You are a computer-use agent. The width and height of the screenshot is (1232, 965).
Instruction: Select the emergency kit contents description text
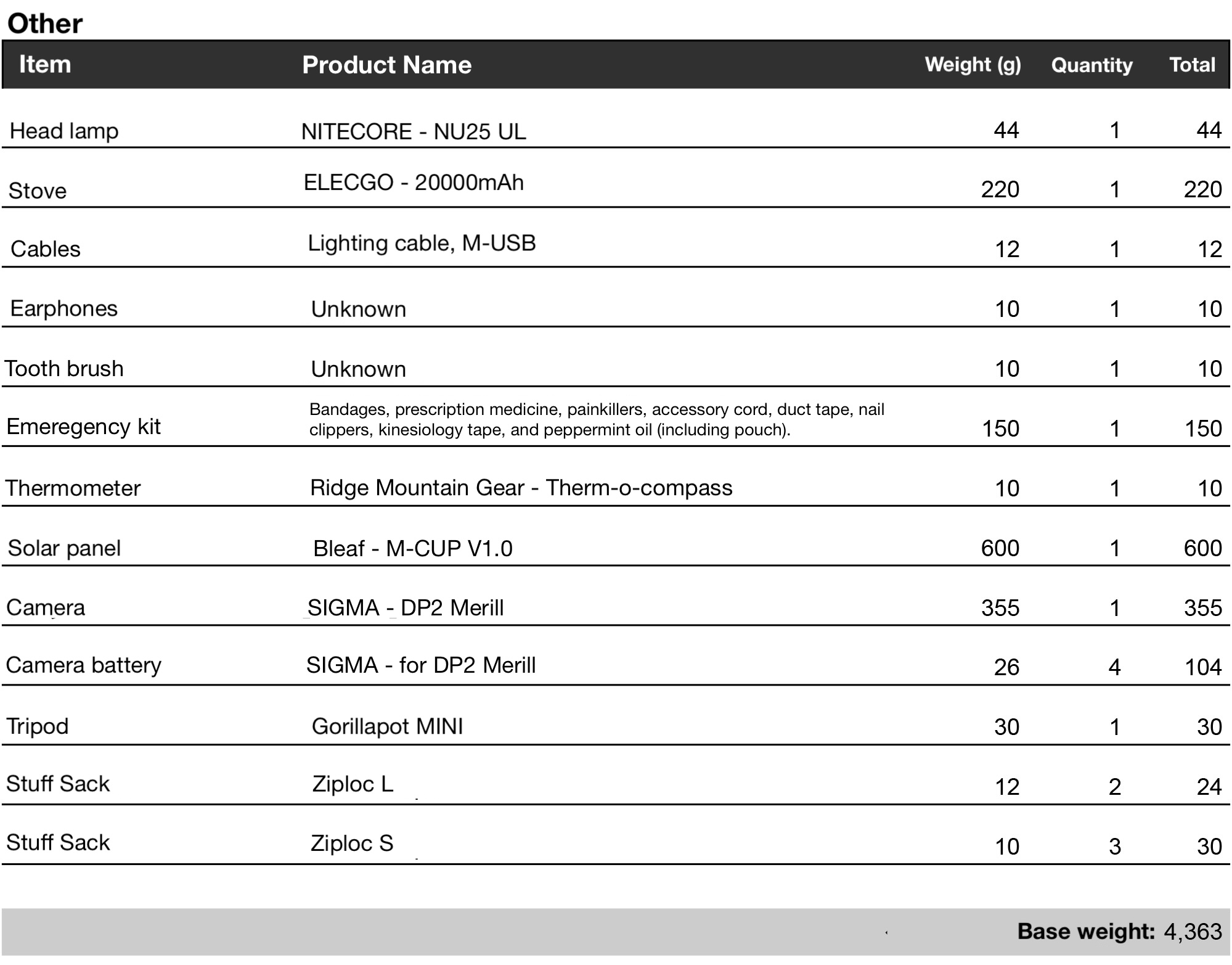(x=596, y=419)
